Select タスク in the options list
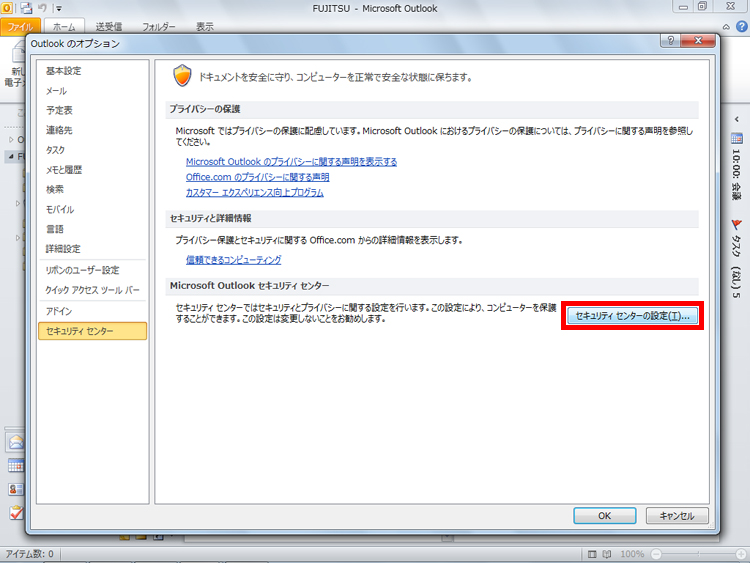750x563 pixels. tap(93, 150)
